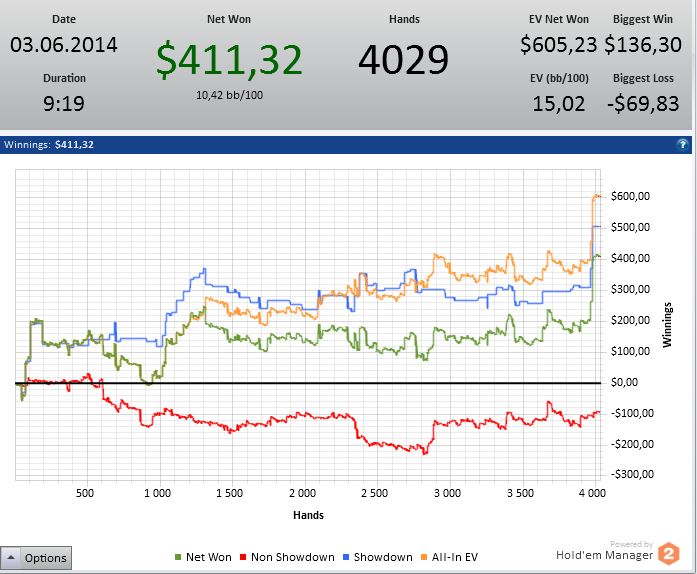
Task: Click the -$300,00 axis label
Action: coord(632,474)
